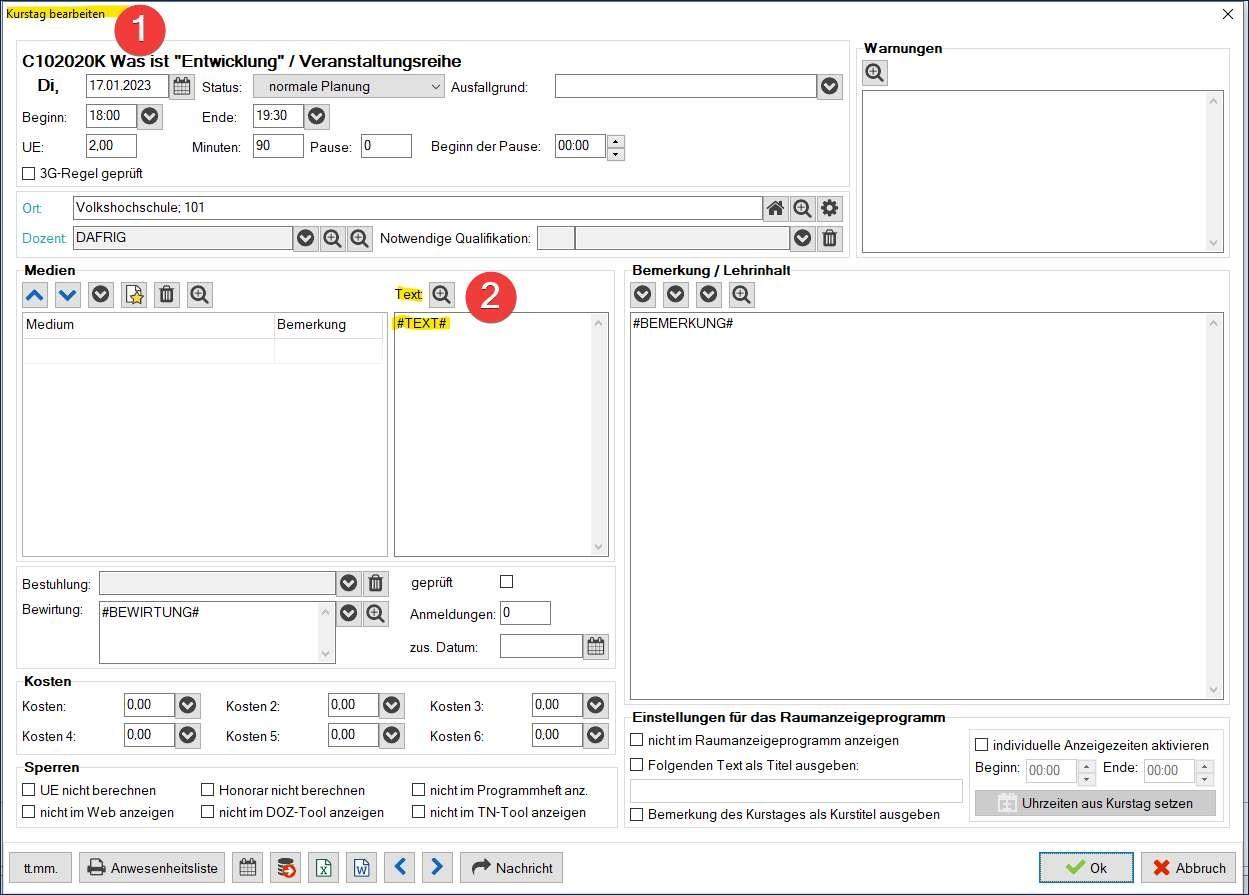1249x895 pixels.
Task: Check Honorar nicht berechnen
Action: pos(208,790)
